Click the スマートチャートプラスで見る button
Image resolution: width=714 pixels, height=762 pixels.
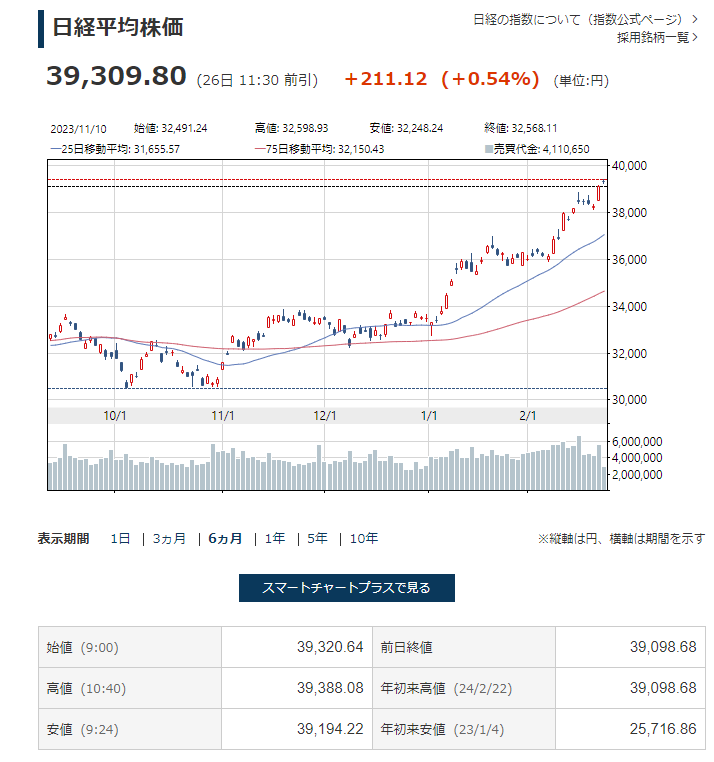(347, 588)
